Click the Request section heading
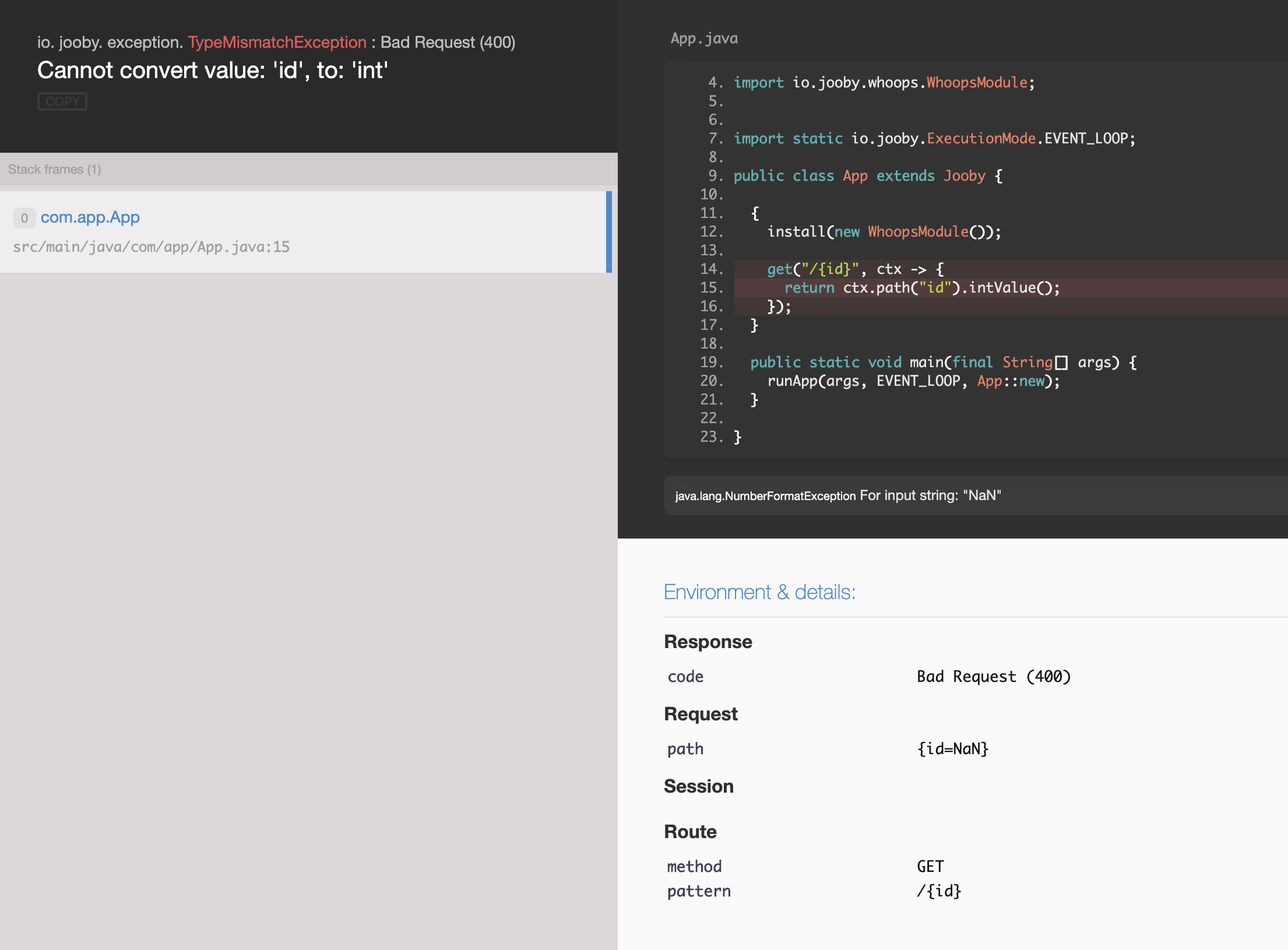This screenshot has width=1288, height=950. coord(701,714)
